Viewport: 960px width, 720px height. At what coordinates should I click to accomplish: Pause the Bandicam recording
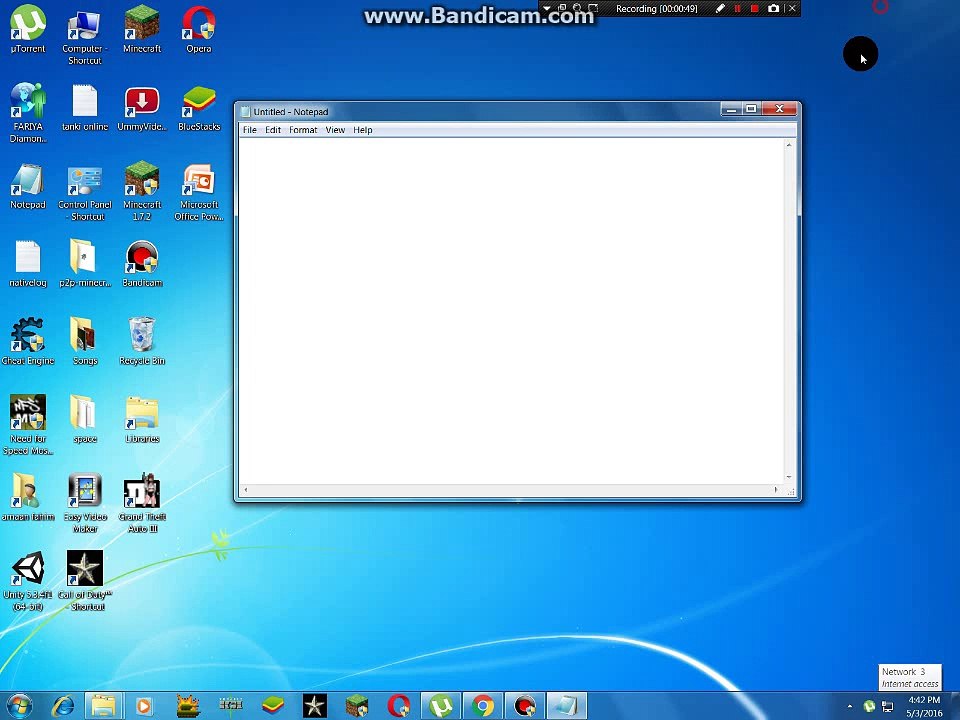738,9
